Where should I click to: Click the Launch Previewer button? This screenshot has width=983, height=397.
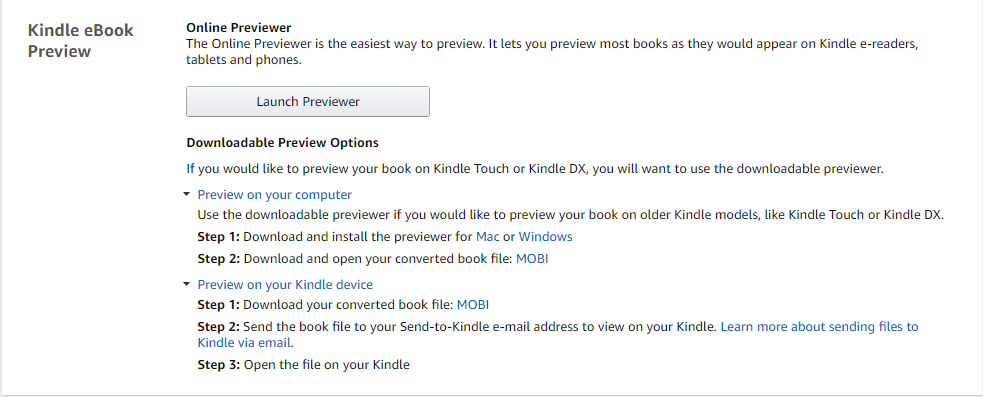(308, 102)
